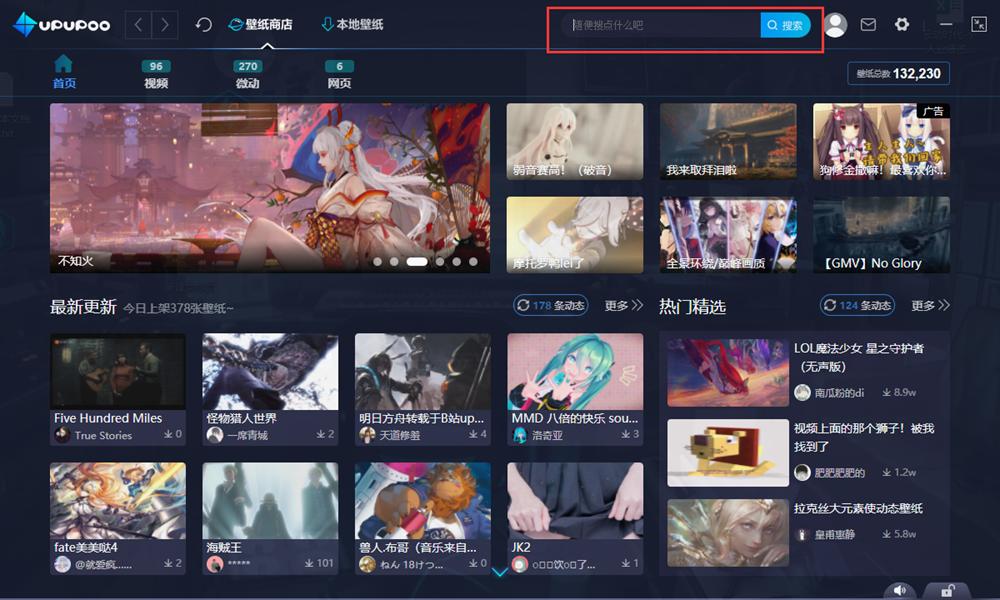
Task: Select the first carousel dot indicator
Action: pos(378,261)
